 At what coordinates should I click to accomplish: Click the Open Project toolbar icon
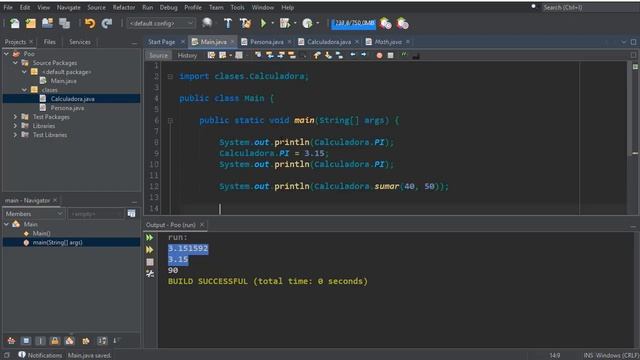click(x=47, y=23)
